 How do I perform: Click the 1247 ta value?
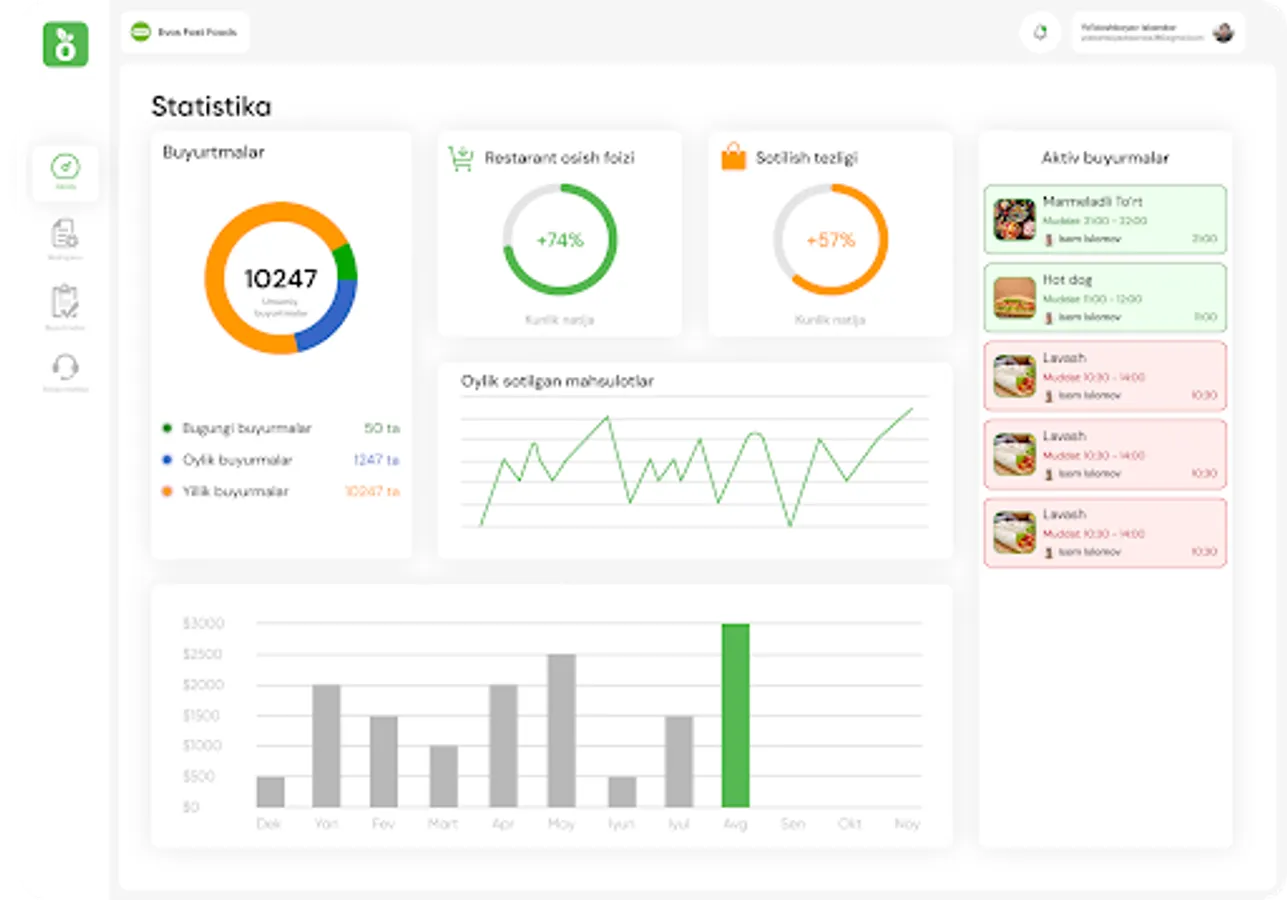tap(376, 460)
